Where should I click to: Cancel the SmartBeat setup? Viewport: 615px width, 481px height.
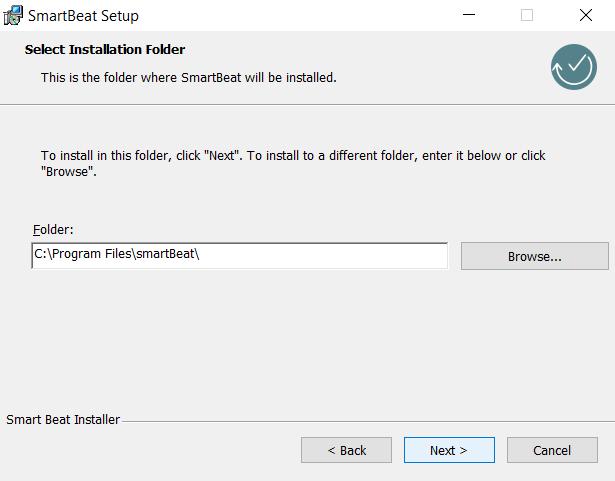tap(552, 450)
